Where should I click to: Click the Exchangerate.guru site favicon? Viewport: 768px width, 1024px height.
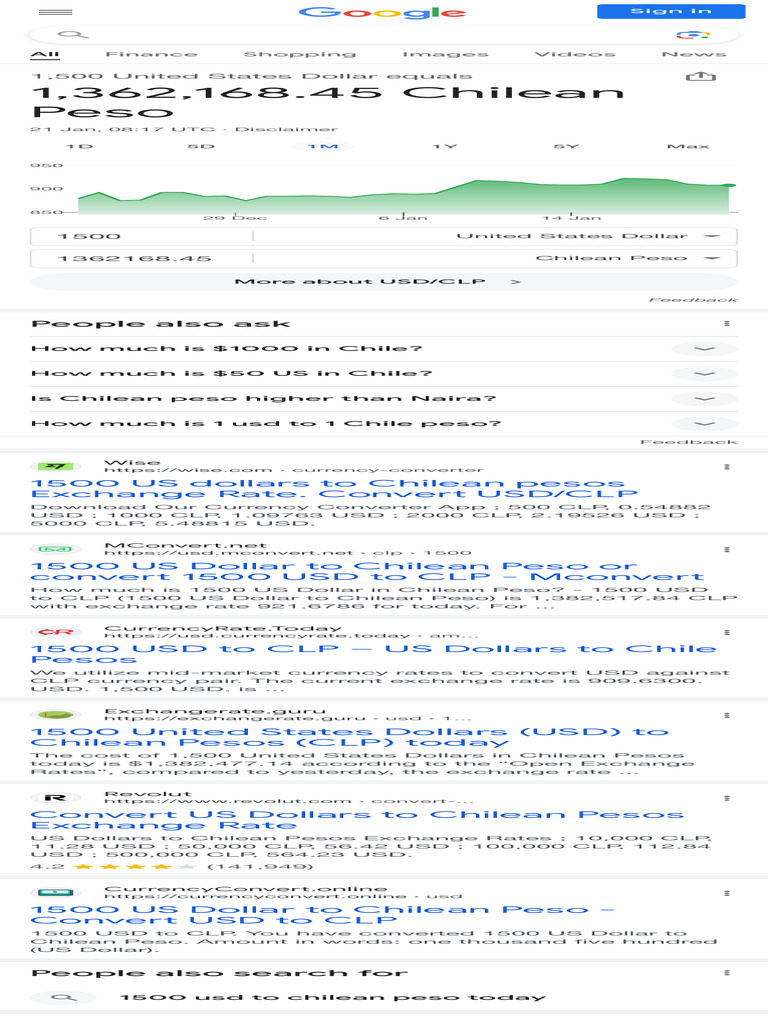coord(56,715)
